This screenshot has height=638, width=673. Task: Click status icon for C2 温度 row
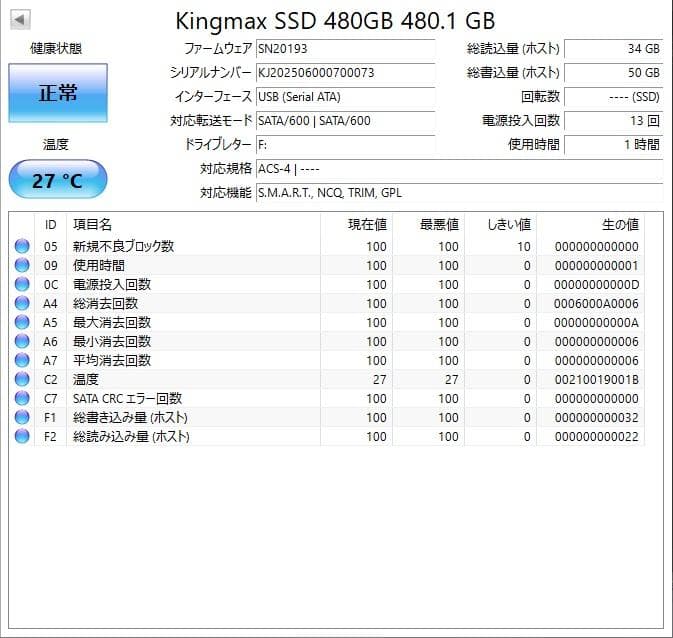[22, 380]
